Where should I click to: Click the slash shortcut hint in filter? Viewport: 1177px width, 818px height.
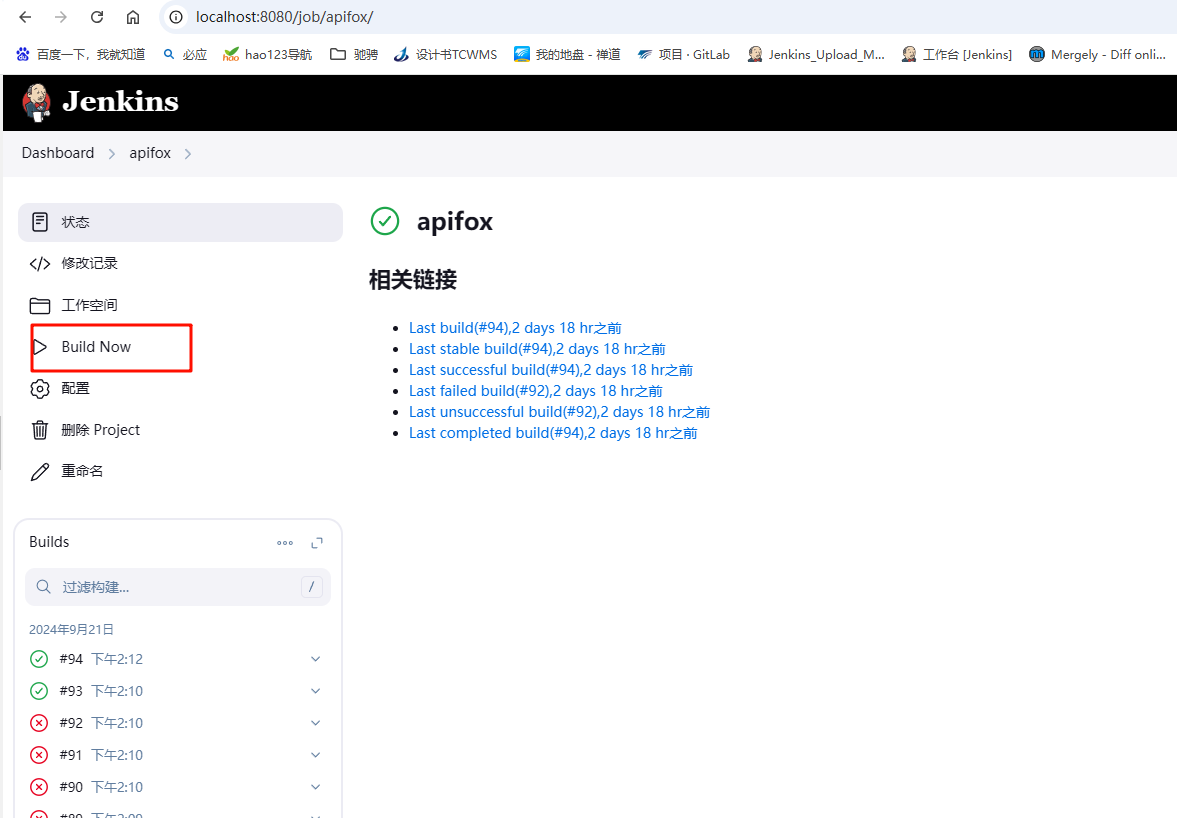312,587
